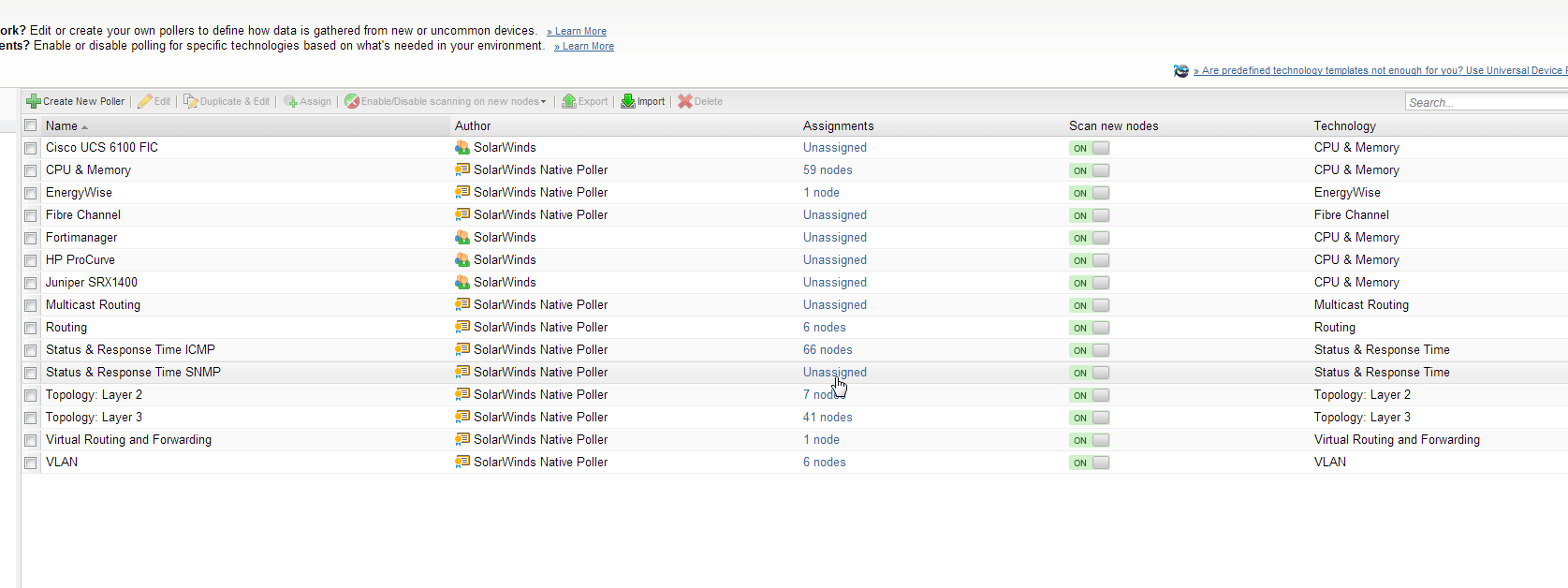Open the 66 nodes assignment link
Screen dimensions: 1568x588
[x=828, y=349]
